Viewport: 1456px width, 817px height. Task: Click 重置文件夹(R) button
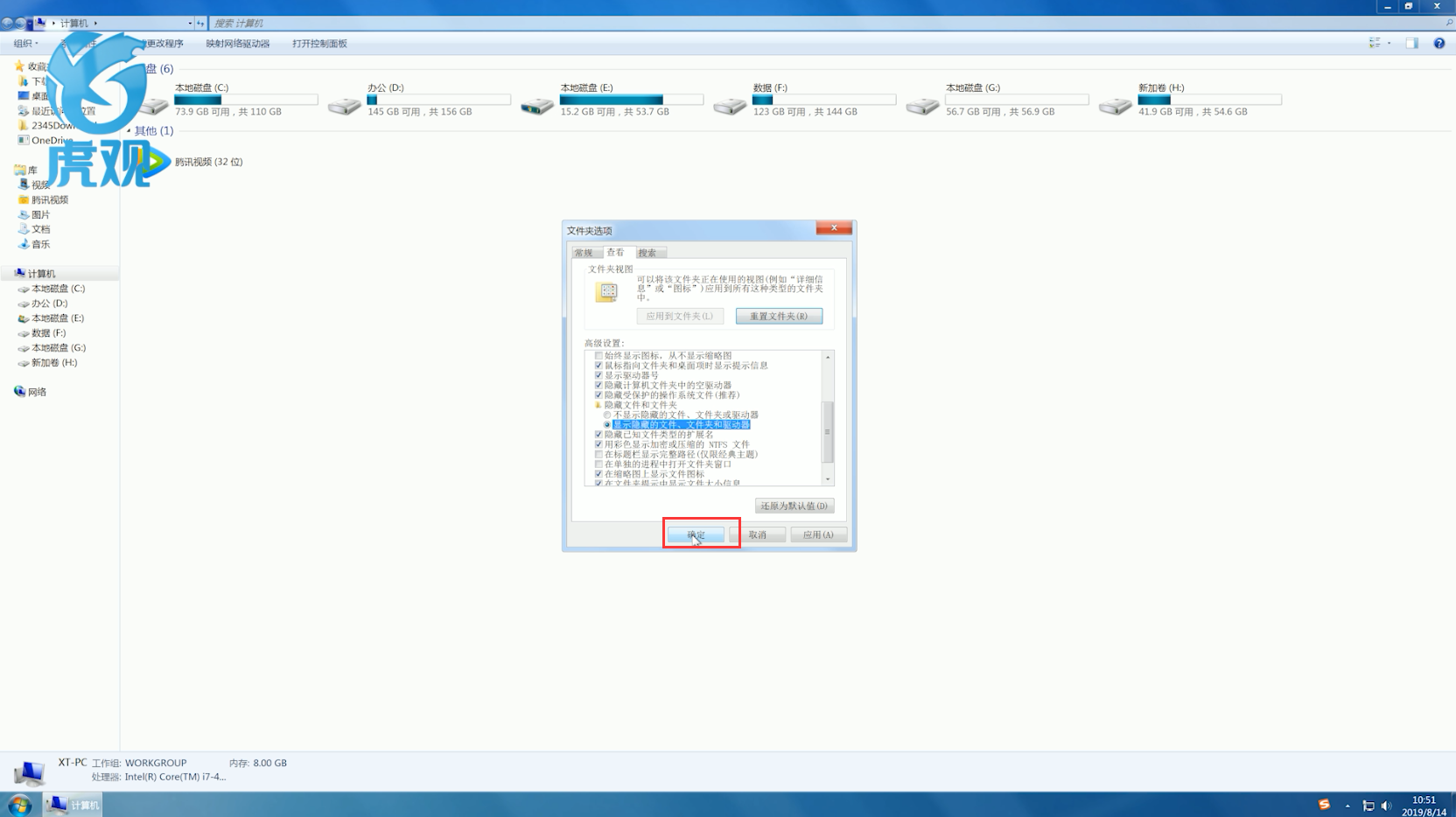tap(779, 316)
